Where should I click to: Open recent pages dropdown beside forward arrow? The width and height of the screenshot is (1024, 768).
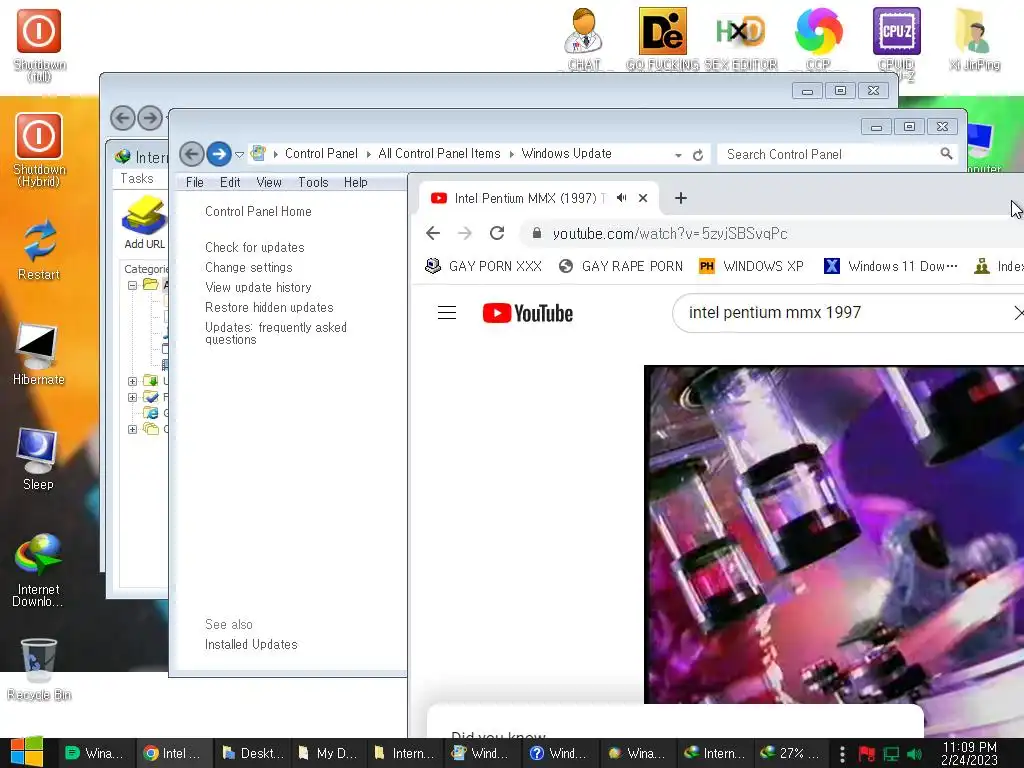point(240,155)
